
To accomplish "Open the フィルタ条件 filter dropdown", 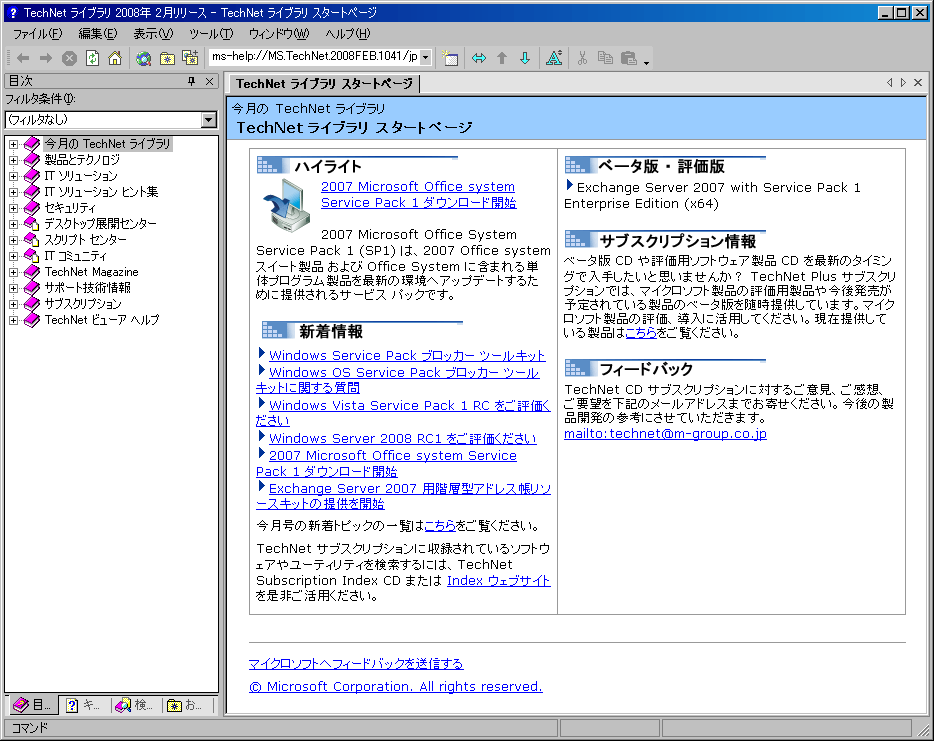I will pos(208,120).
